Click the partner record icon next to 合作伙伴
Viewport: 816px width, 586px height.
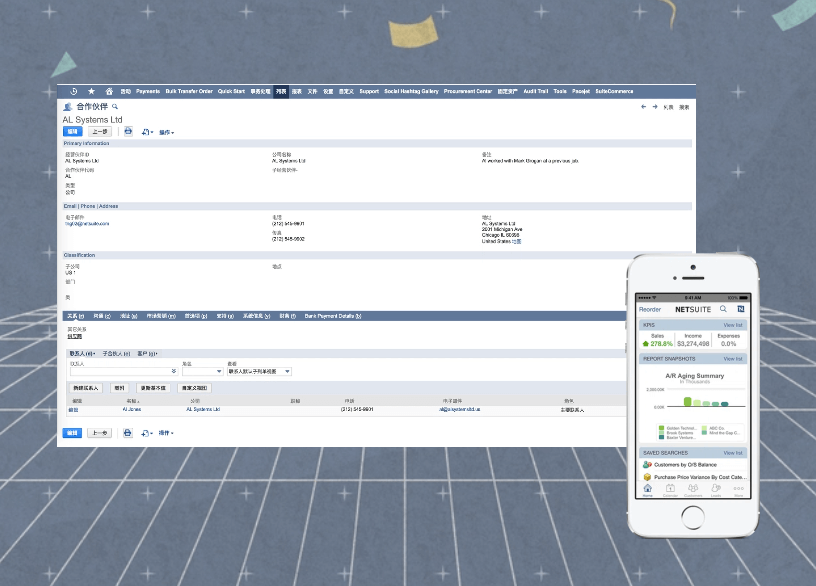68,107
